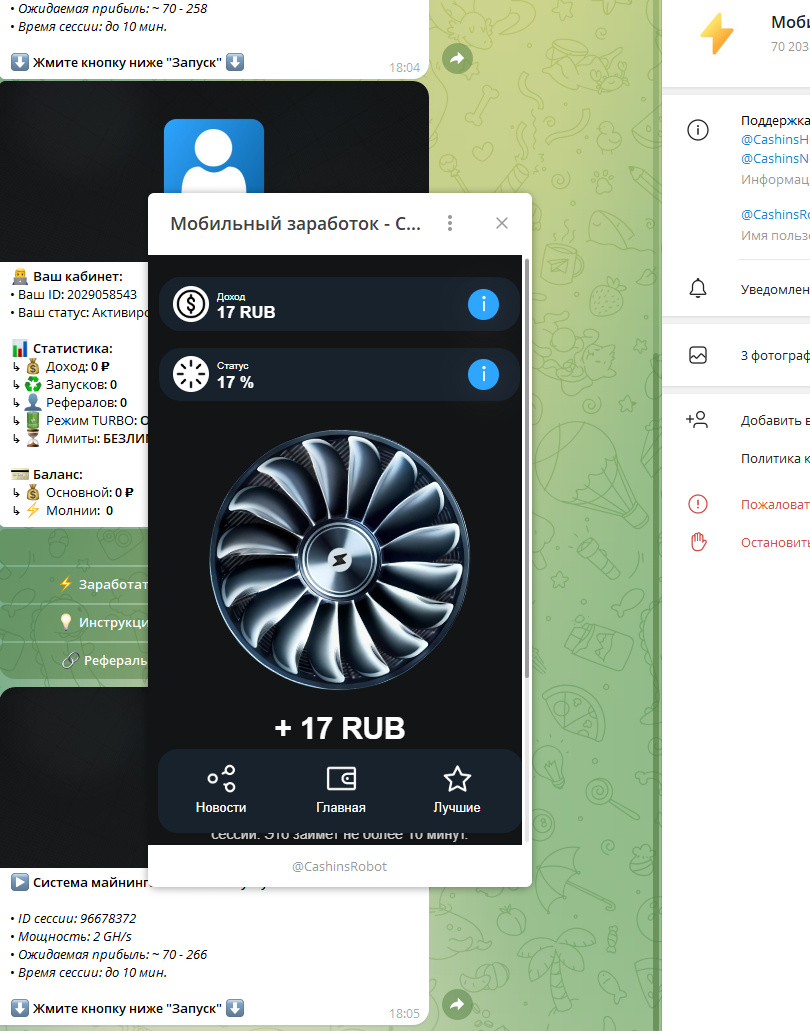This screenshot has width=810, height=1031.
Task: Click the "Ваш ID: 2029058543" line in chat
Action: [74, 295]
